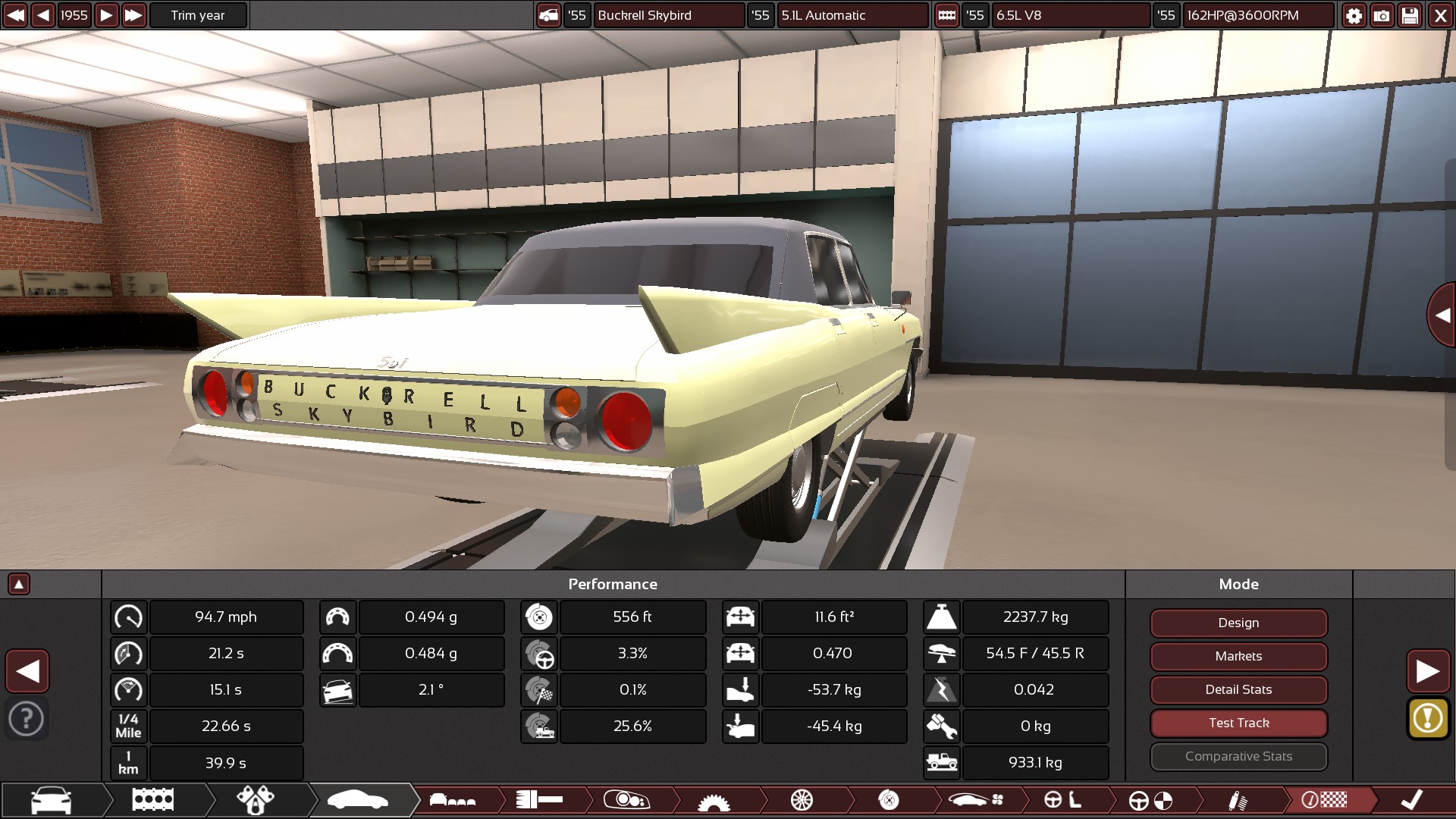Click the yellow warning exclamation icon
The width and height of the screenshot is (1456, 819).
click(x=1428, y=718)
